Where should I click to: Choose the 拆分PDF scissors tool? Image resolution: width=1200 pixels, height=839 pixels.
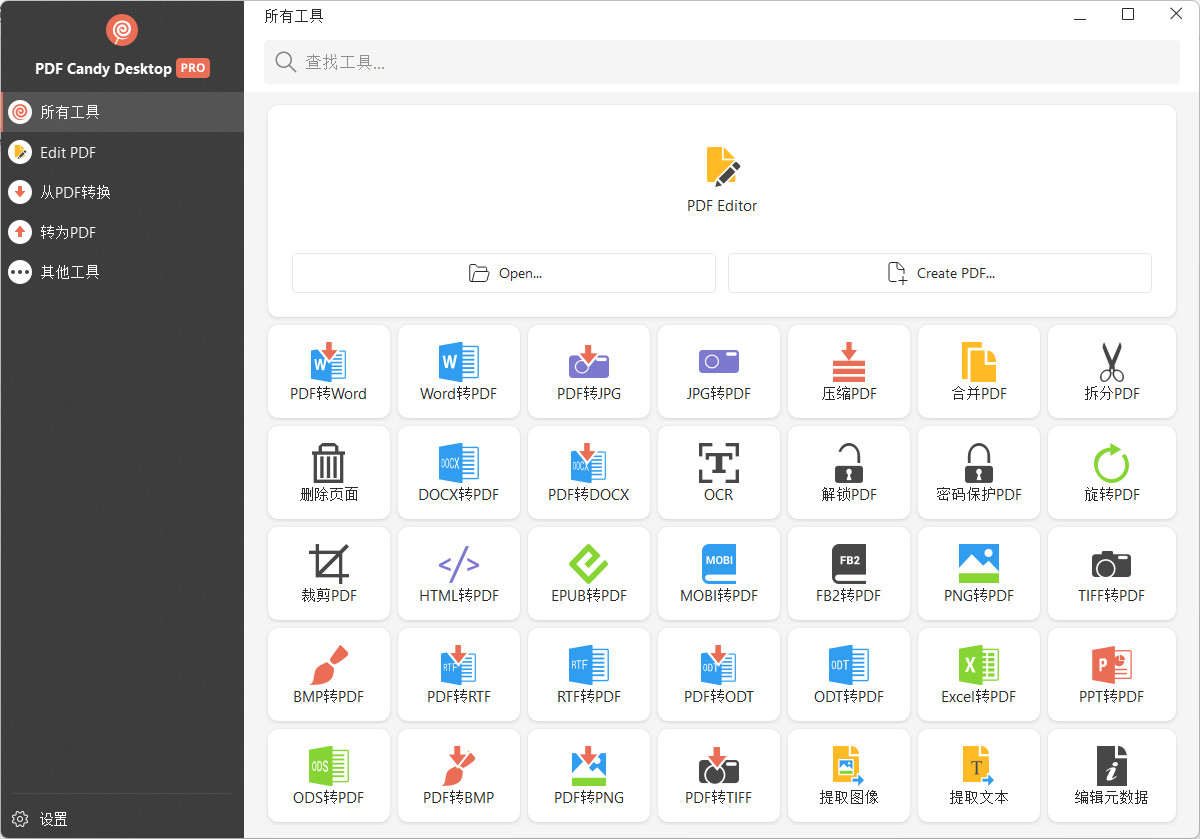pyautogui.click(x=1112, y=371)
